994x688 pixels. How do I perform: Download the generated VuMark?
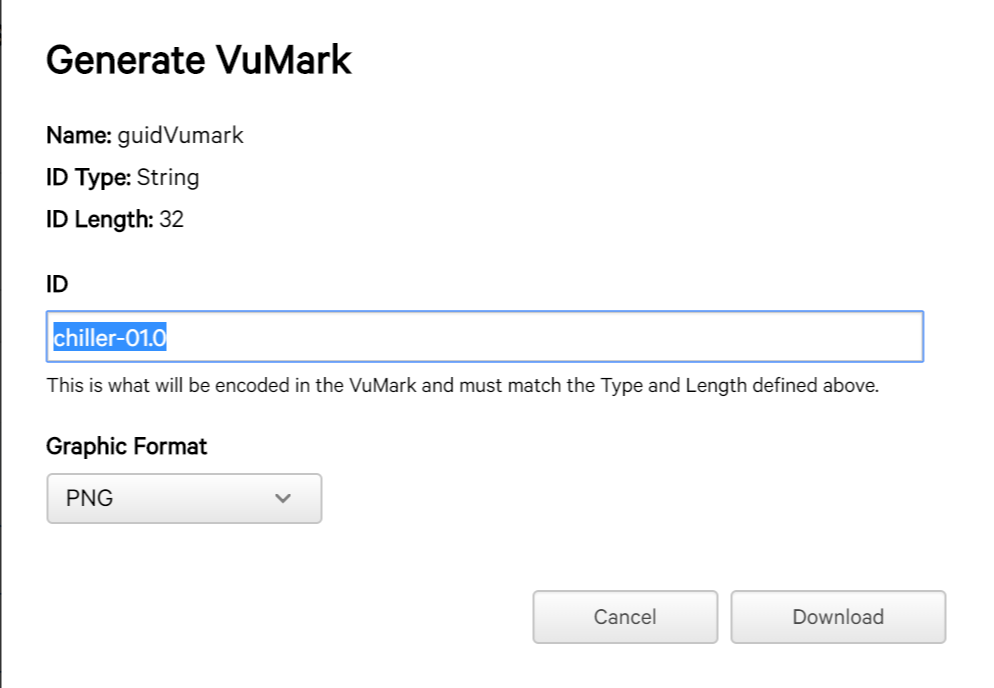tap(837, 617)
